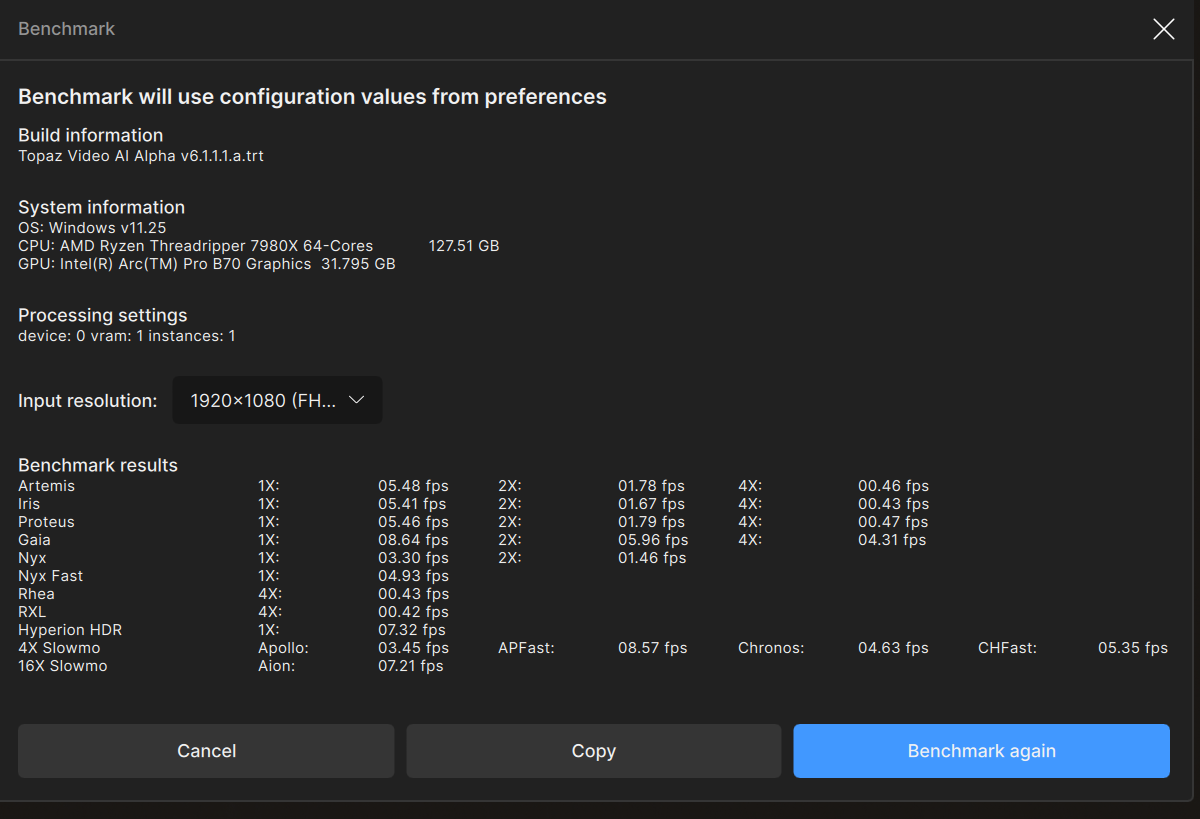Click the Cancel button

[206, 751]
